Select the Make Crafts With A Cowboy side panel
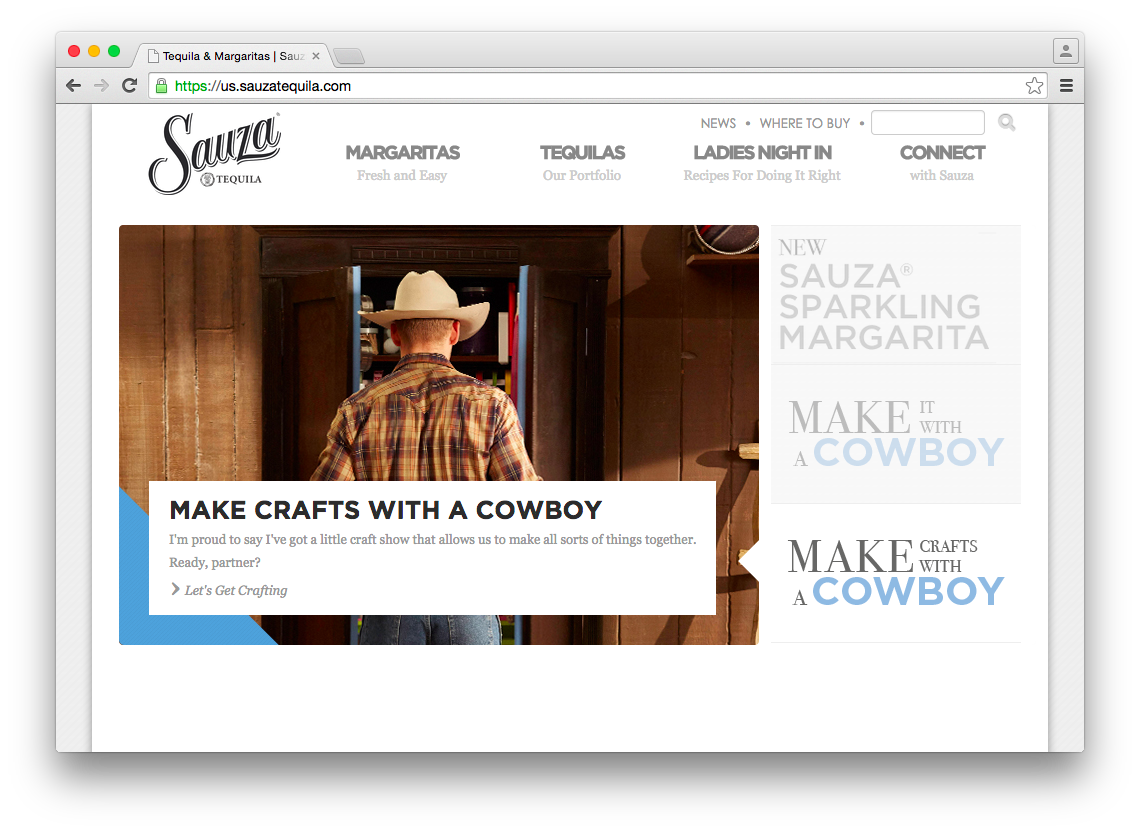Image resolution: width=1140 pixels, height=832 pixels. pos(896,573)
